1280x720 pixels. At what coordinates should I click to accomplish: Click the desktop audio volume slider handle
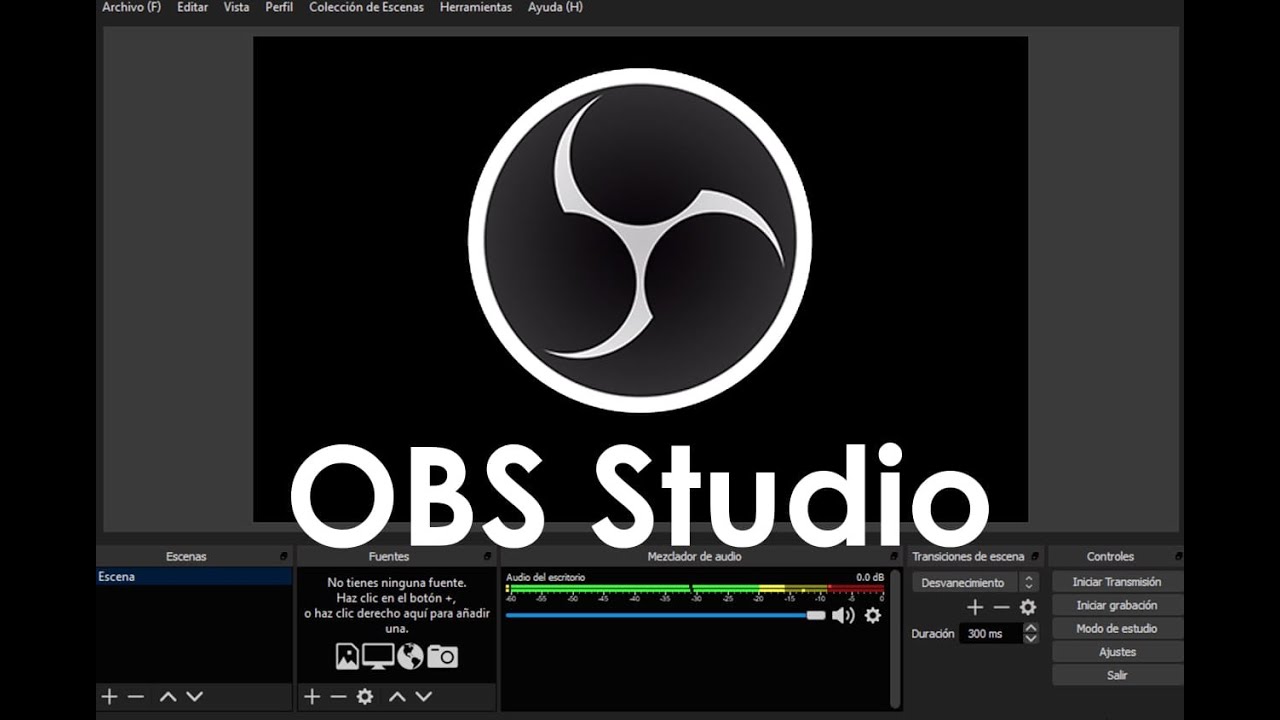tap(816, 615)
